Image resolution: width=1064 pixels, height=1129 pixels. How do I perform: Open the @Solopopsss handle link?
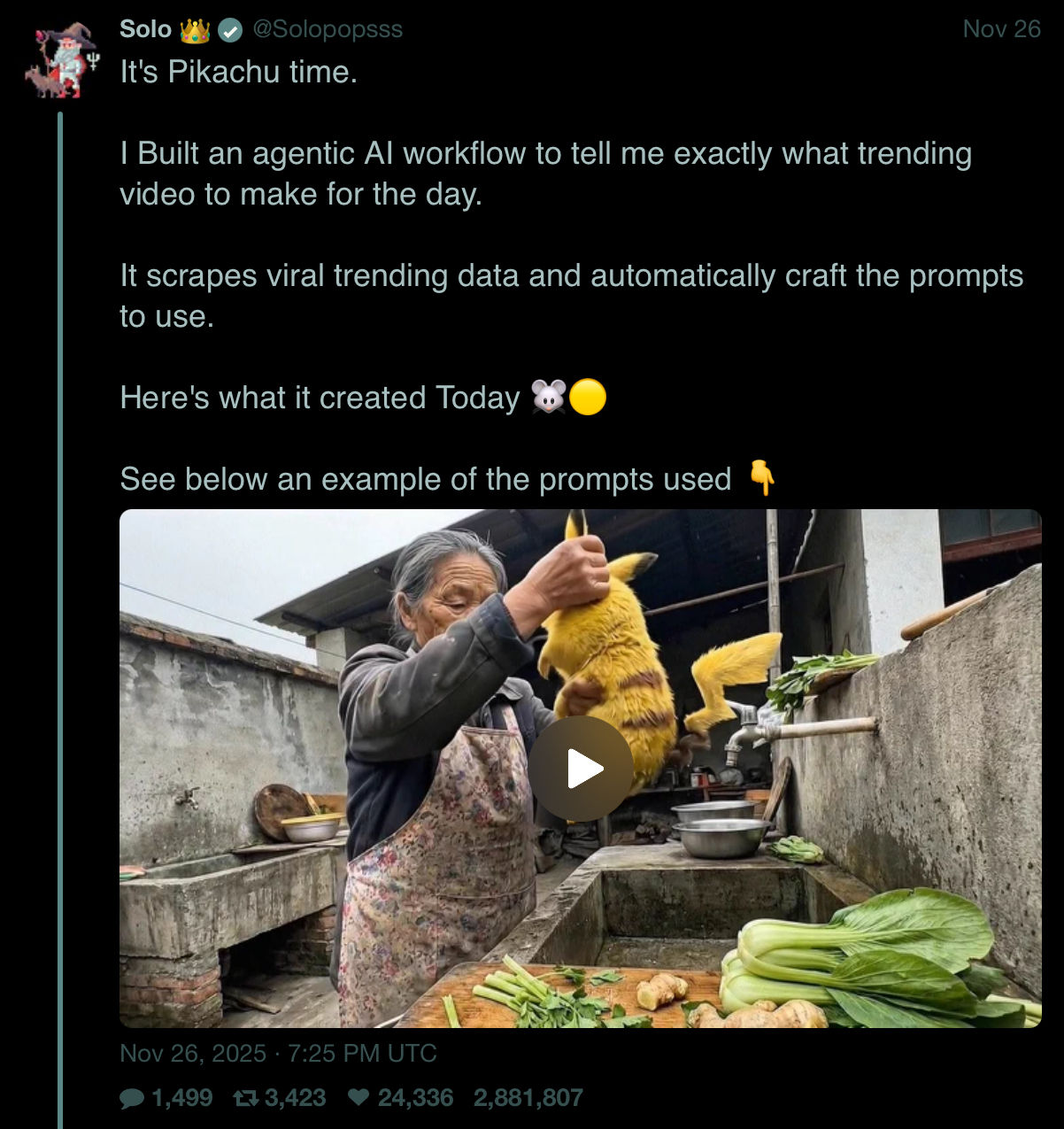328,29
